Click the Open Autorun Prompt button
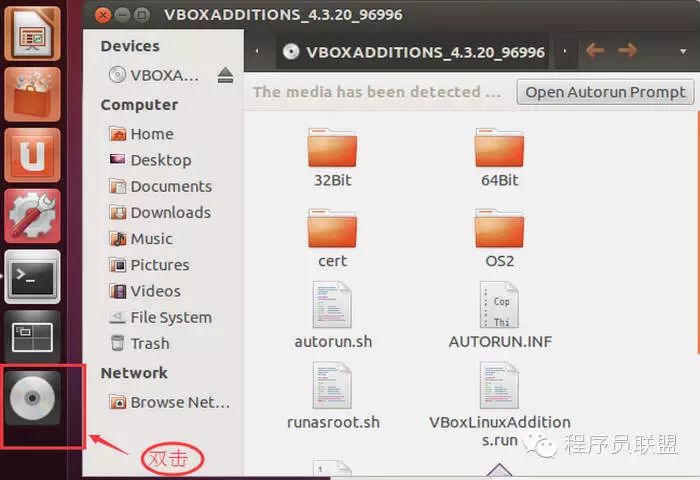 pyautogui.click(x=605, y=92)
